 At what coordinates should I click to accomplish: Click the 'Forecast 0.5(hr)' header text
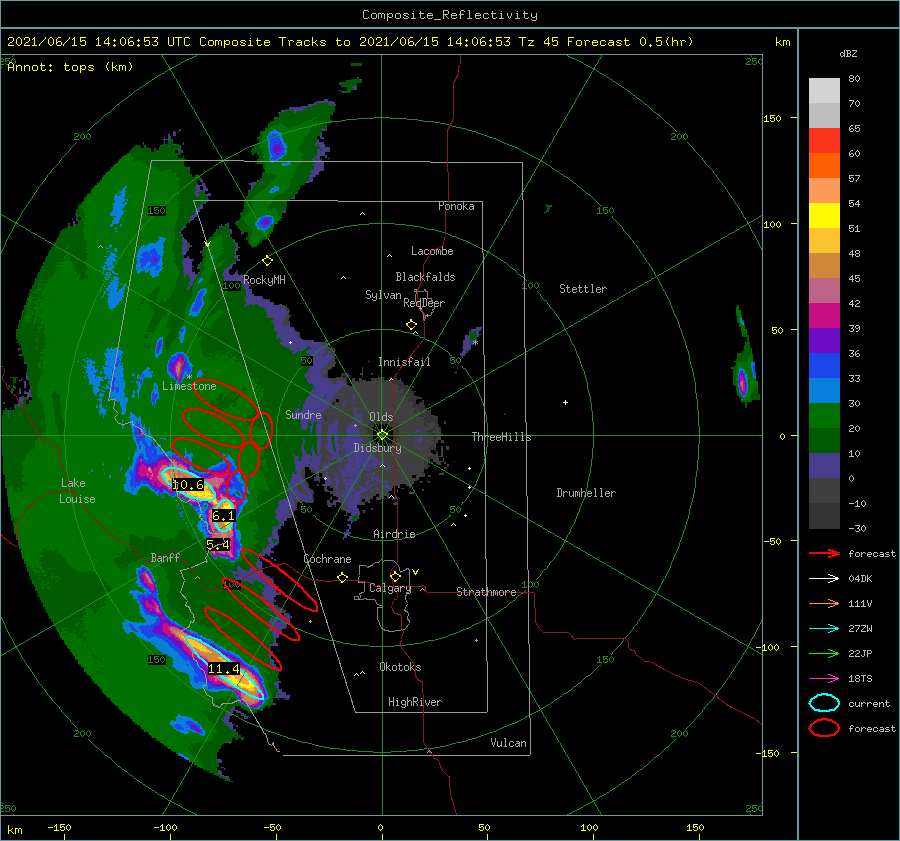coord(630,42)
